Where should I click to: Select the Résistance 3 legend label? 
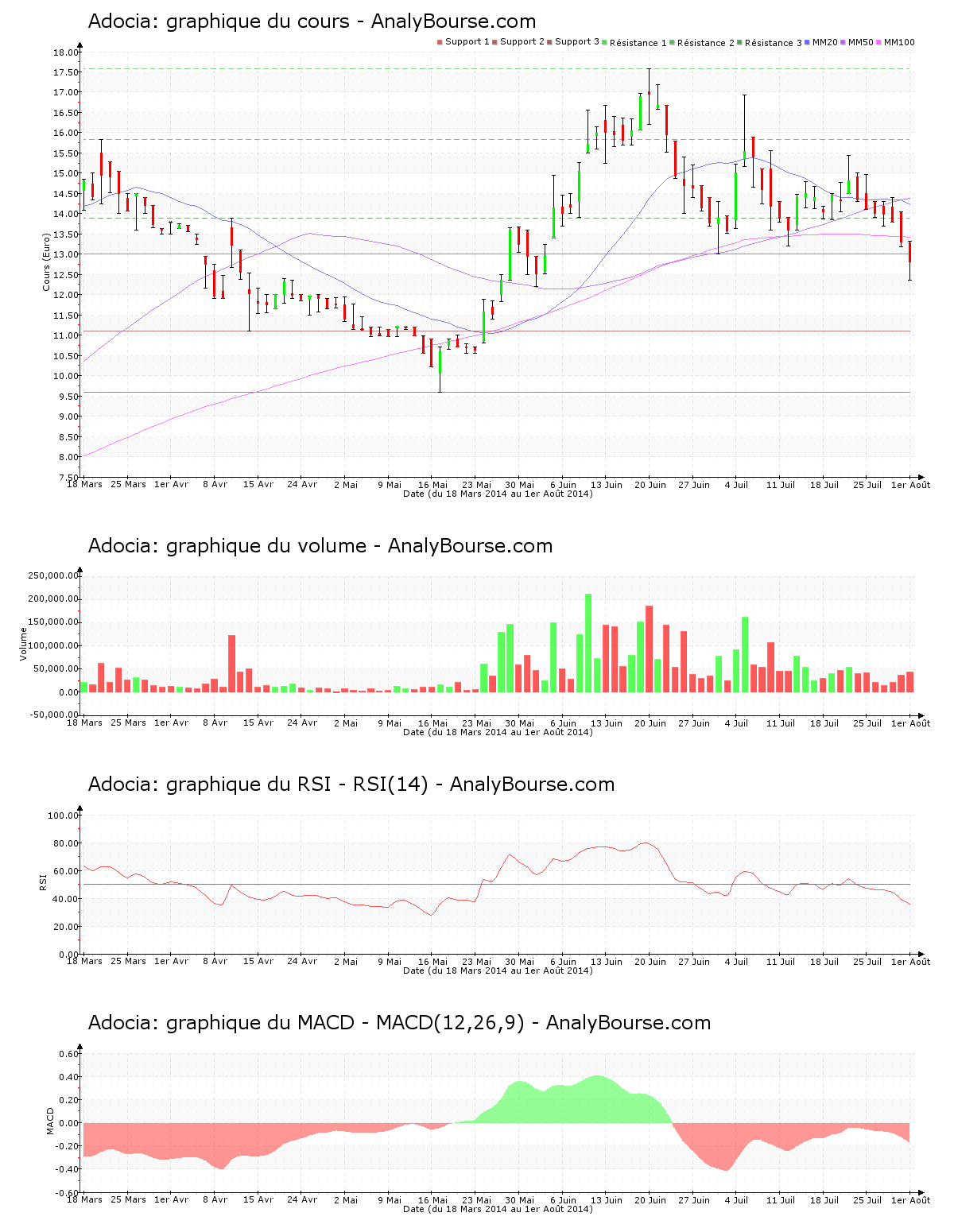pos(774,43)
